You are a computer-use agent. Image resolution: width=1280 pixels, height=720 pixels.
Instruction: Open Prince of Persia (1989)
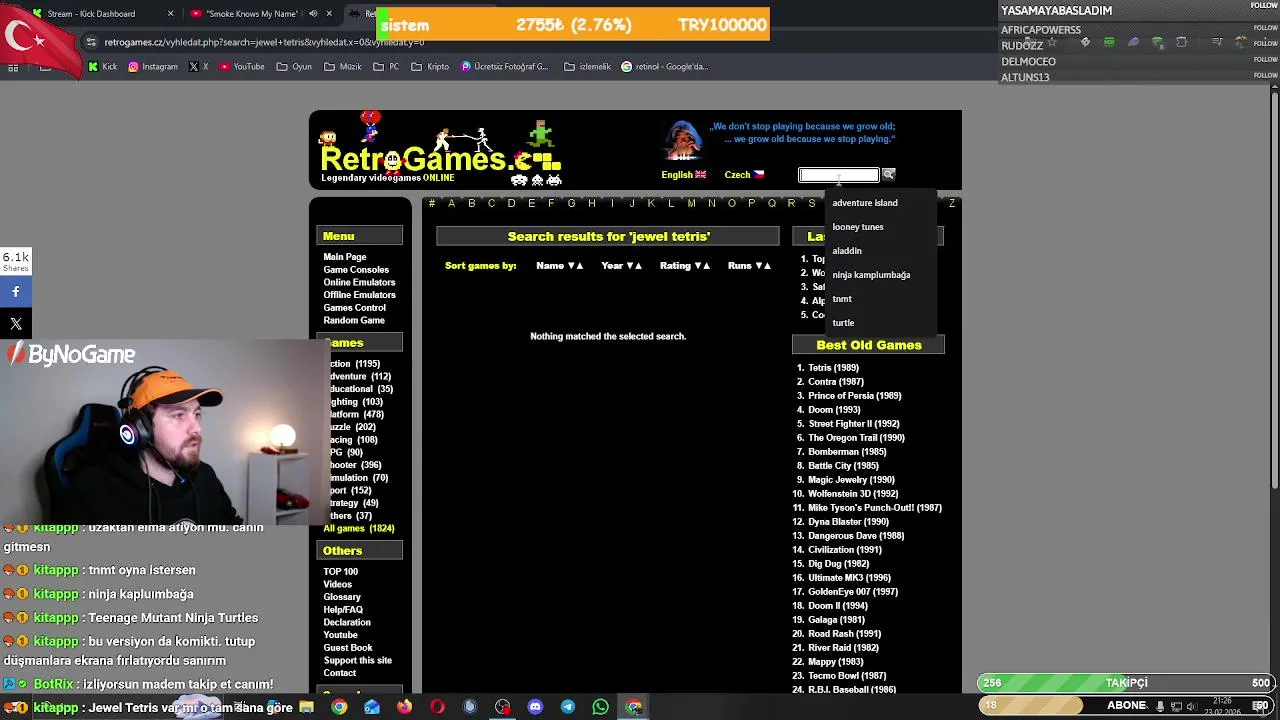click(x=855, y=396)
